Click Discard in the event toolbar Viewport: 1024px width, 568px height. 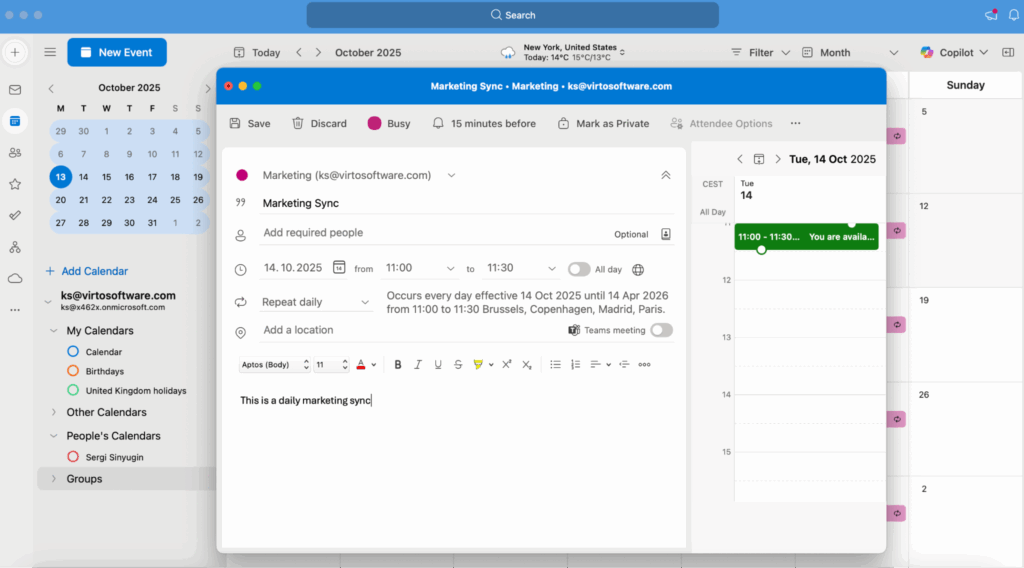point(319,123)
